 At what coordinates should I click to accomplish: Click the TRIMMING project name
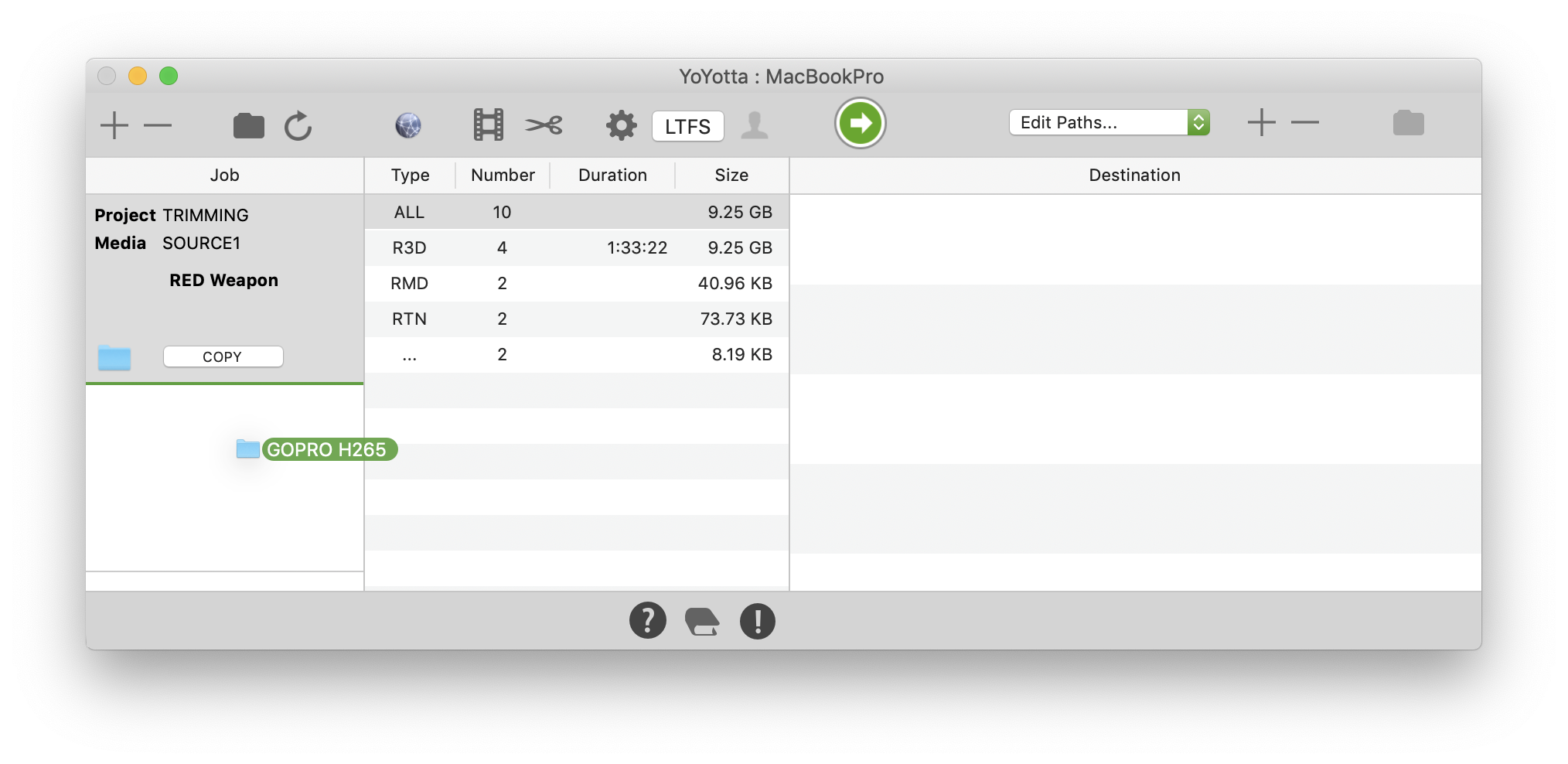tap(206, 215)
